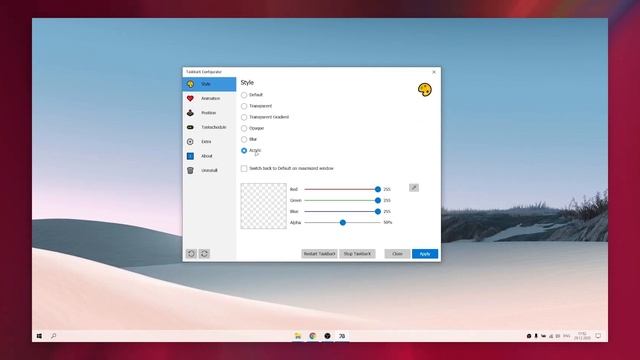
Task: Click the reset-to-defaults circular arrow icon
Action: 191,253
